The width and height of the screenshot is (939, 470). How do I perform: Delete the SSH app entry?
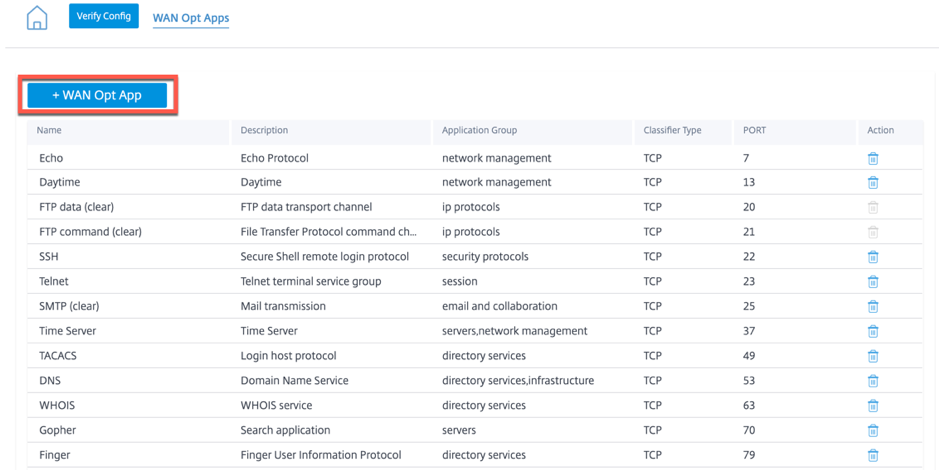click(x=873, y=257)
